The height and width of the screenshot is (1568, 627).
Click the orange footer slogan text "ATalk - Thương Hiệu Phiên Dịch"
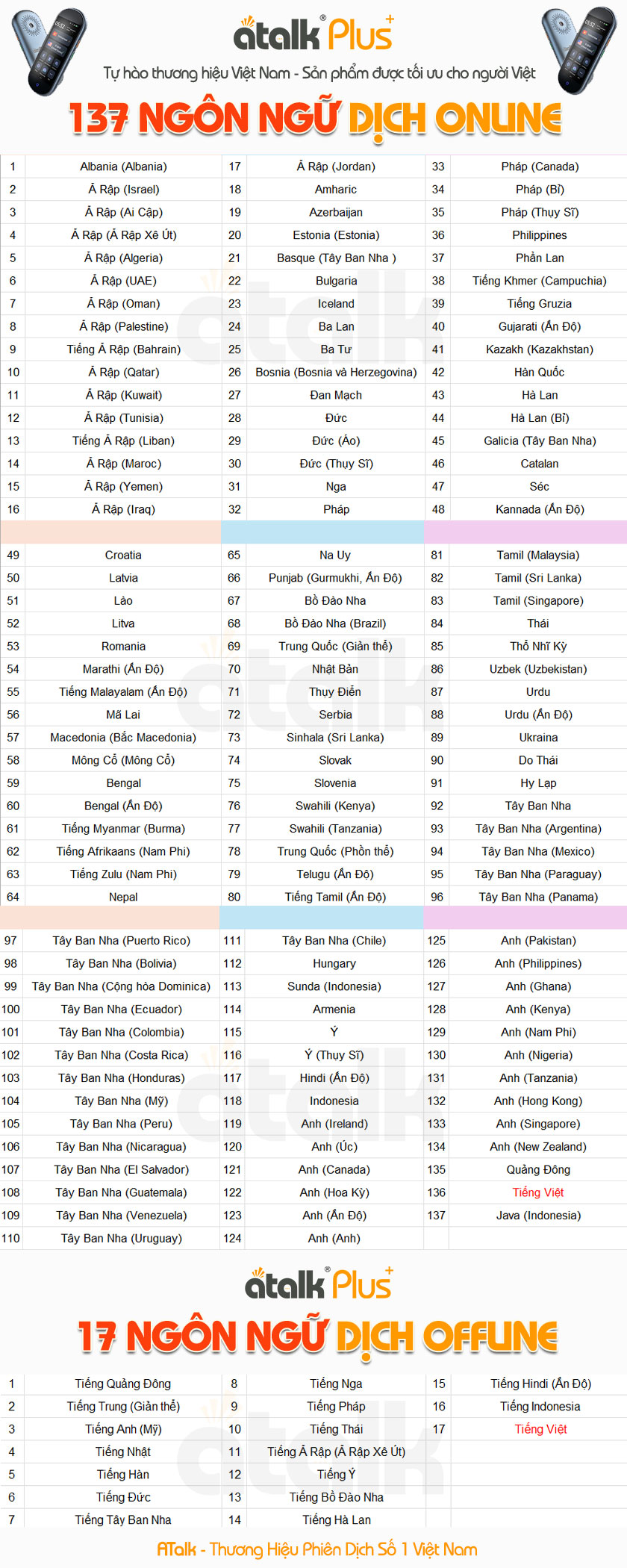(x=317, y=1549)
